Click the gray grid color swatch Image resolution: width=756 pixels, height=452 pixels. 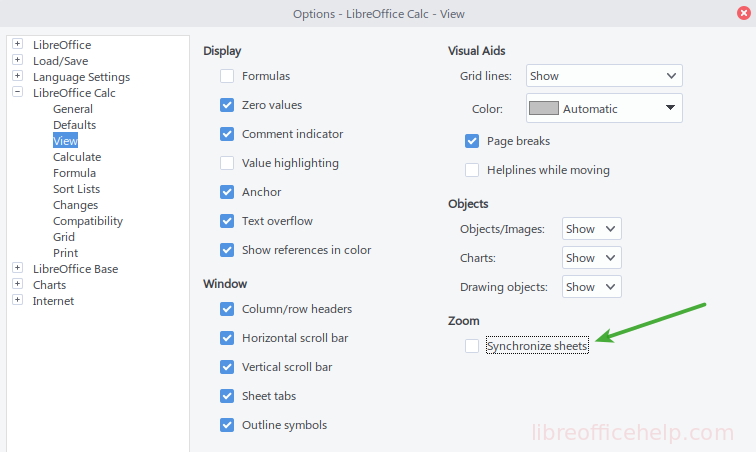point(544,108)
